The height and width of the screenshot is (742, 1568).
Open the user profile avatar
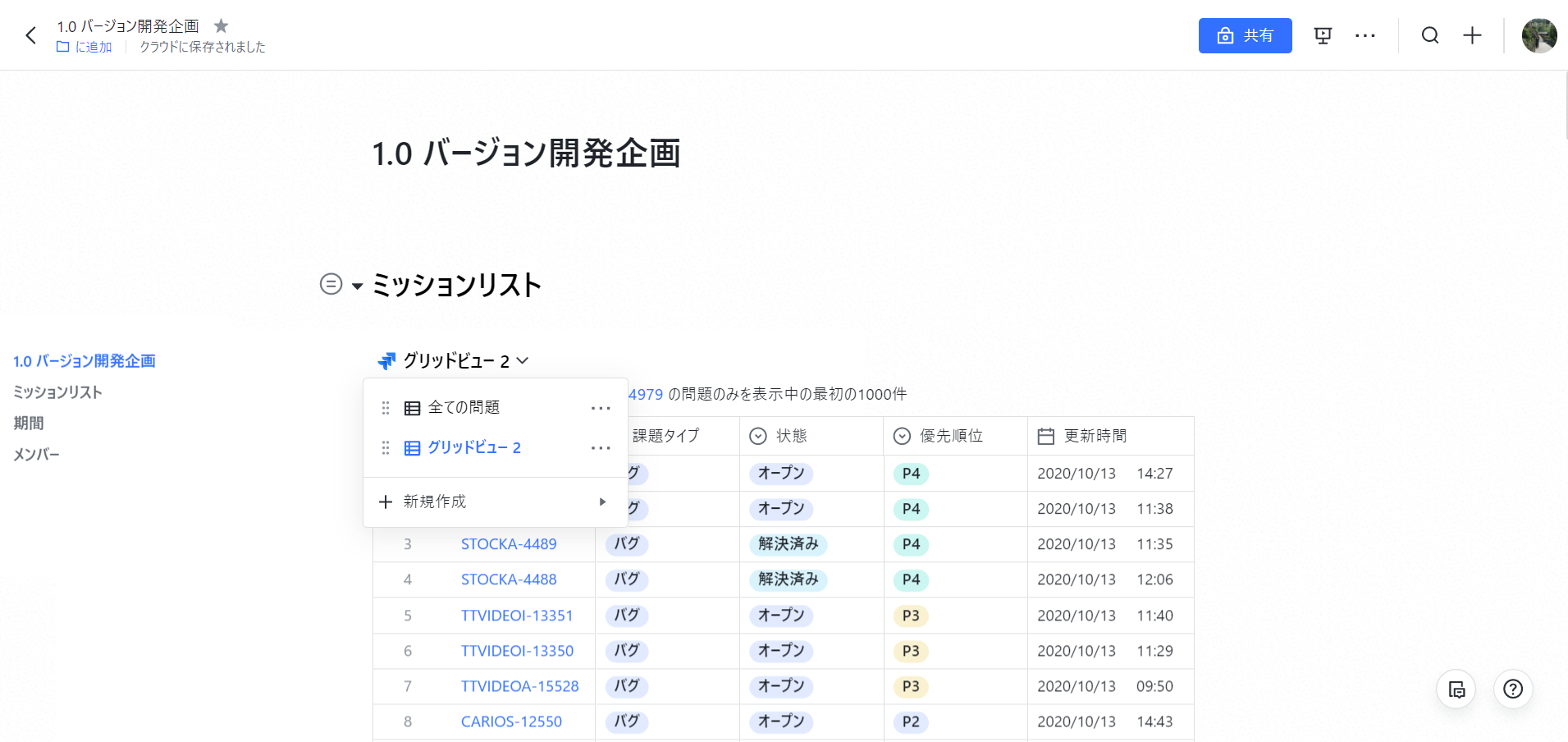click(1538, 35)
